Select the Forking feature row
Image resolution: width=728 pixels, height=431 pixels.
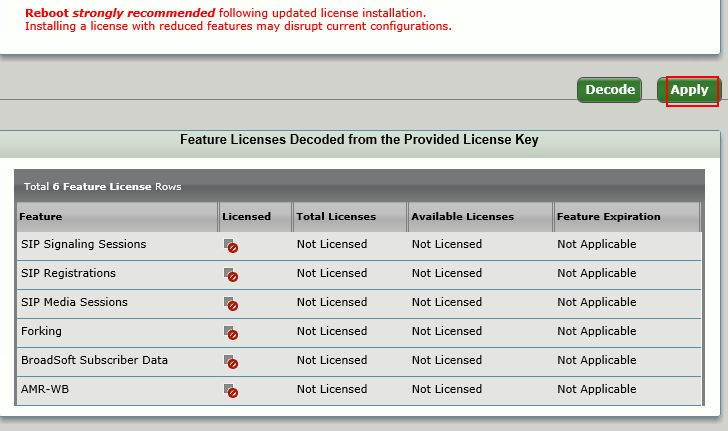[x=41, y=331]
